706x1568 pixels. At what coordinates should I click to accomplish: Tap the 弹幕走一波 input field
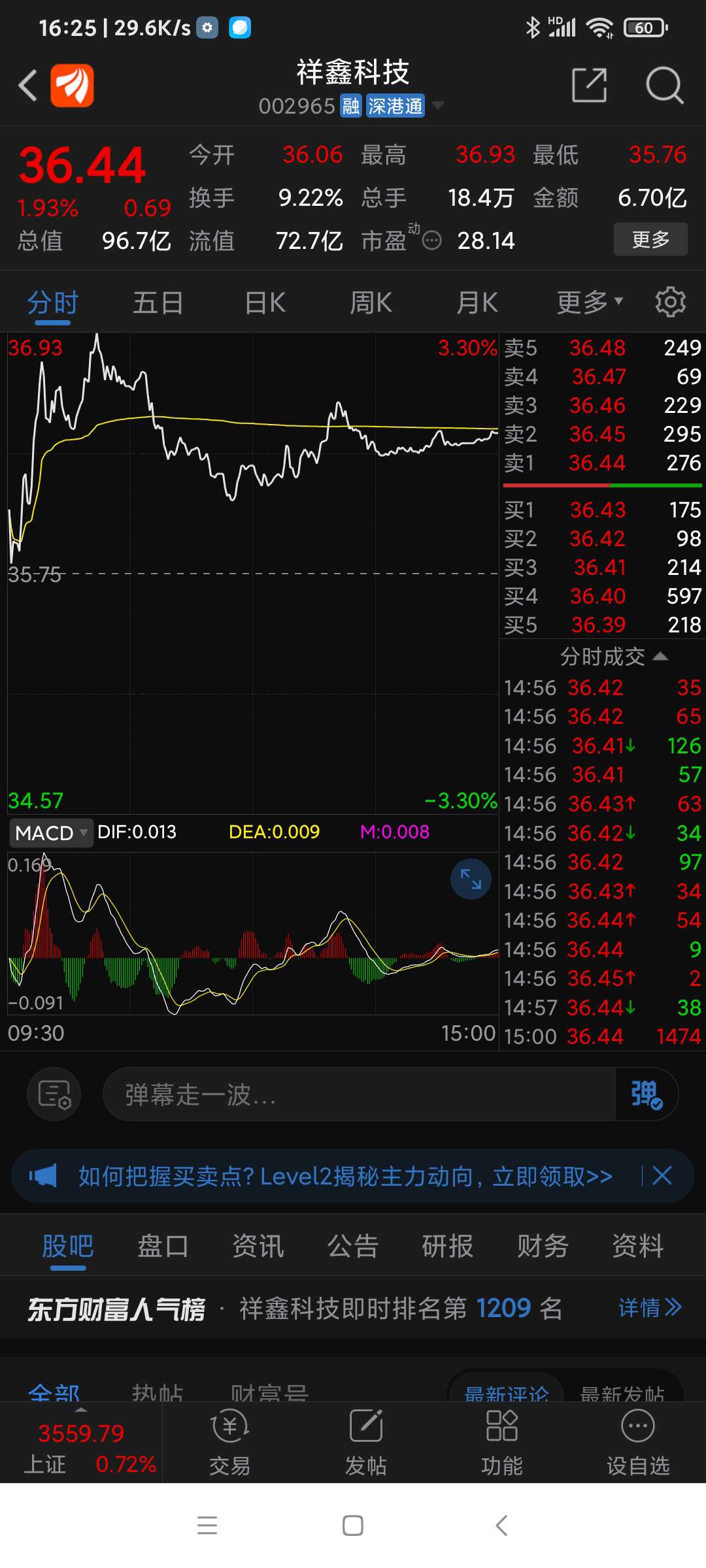(358, 1094)
